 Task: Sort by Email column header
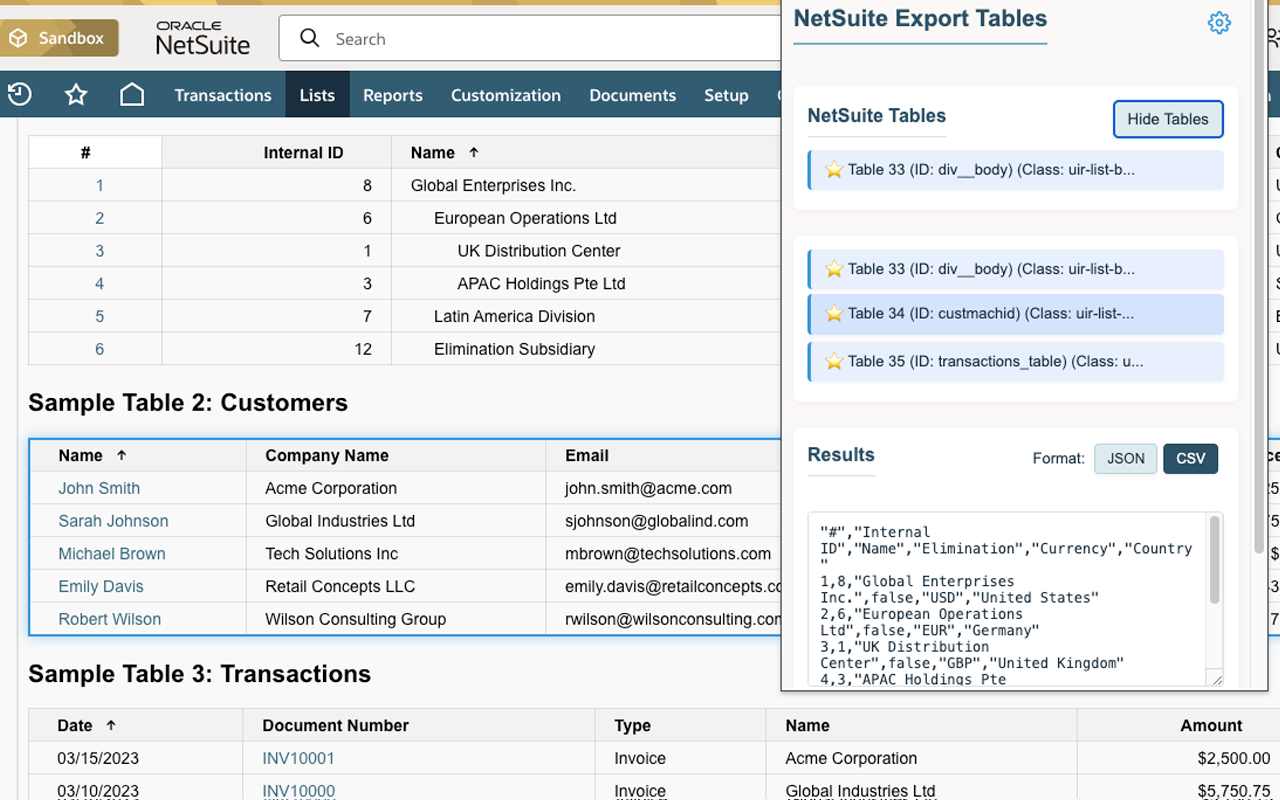pyautogui.click(x=587, y=455)
